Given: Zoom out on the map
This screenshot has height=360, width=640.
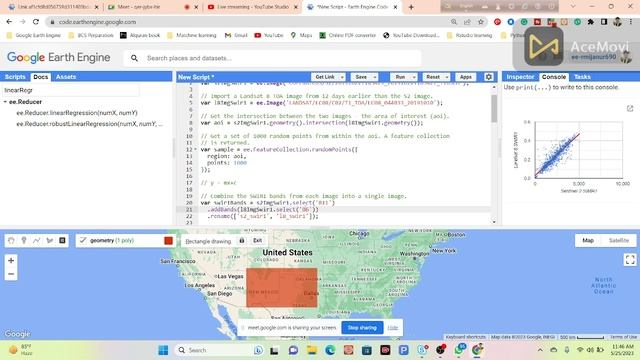Looking at the screenshot, I should coord(11,274).
